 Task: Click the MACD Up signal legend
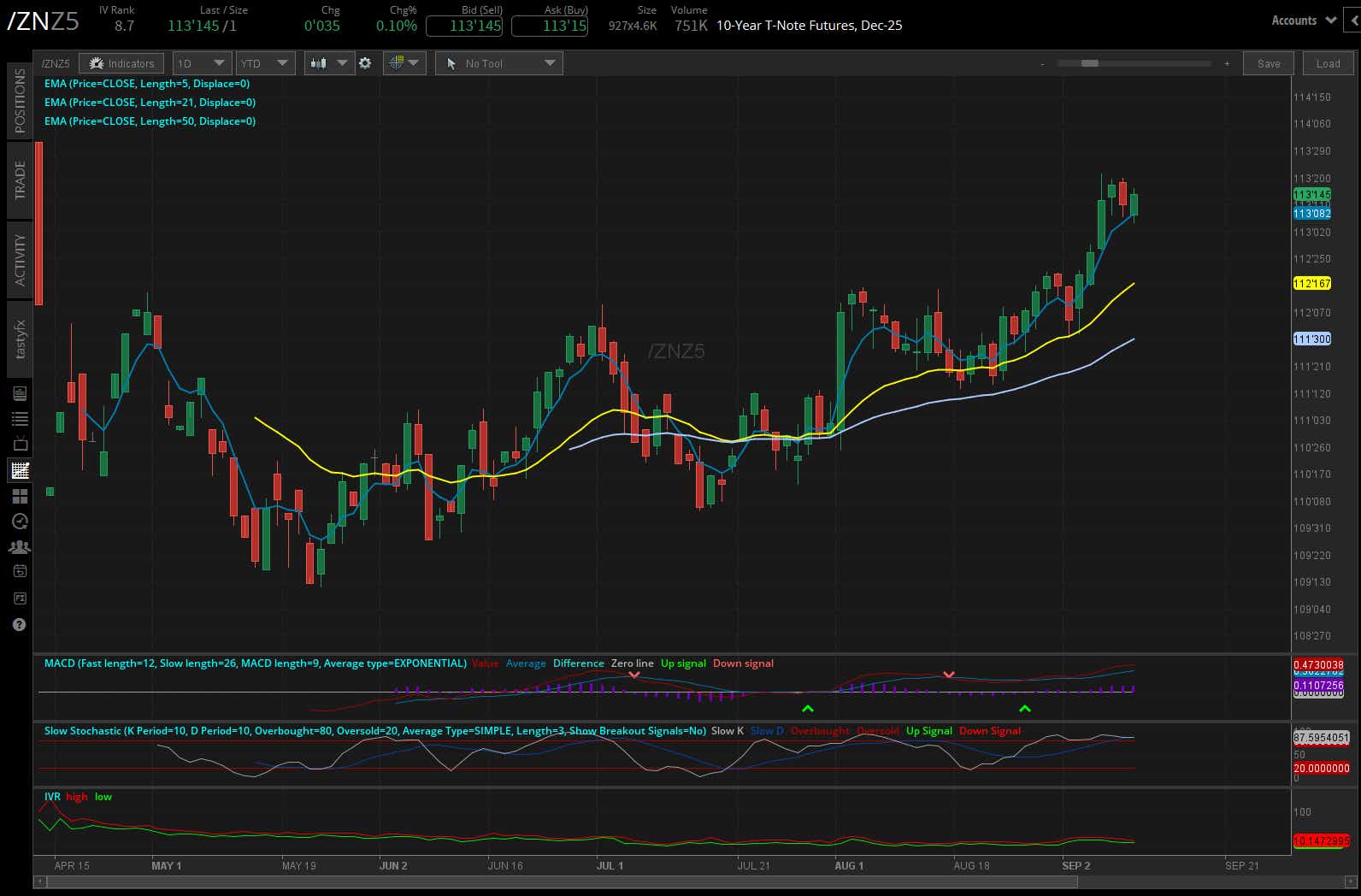[x=683, y=663]
